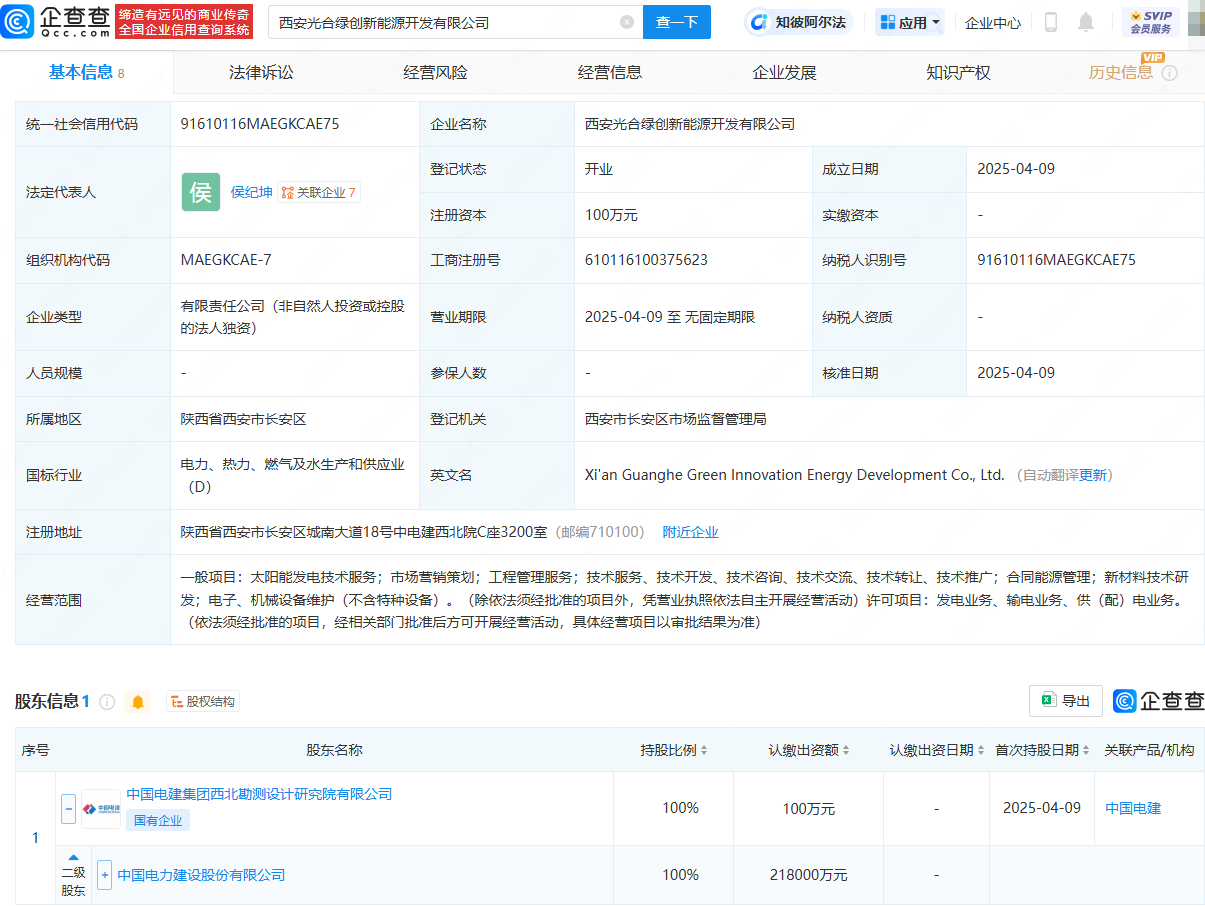The width and height of the screenshot is (1205, 906).
Task: Click the 查一下 search button
Action: tap(676, 22)
